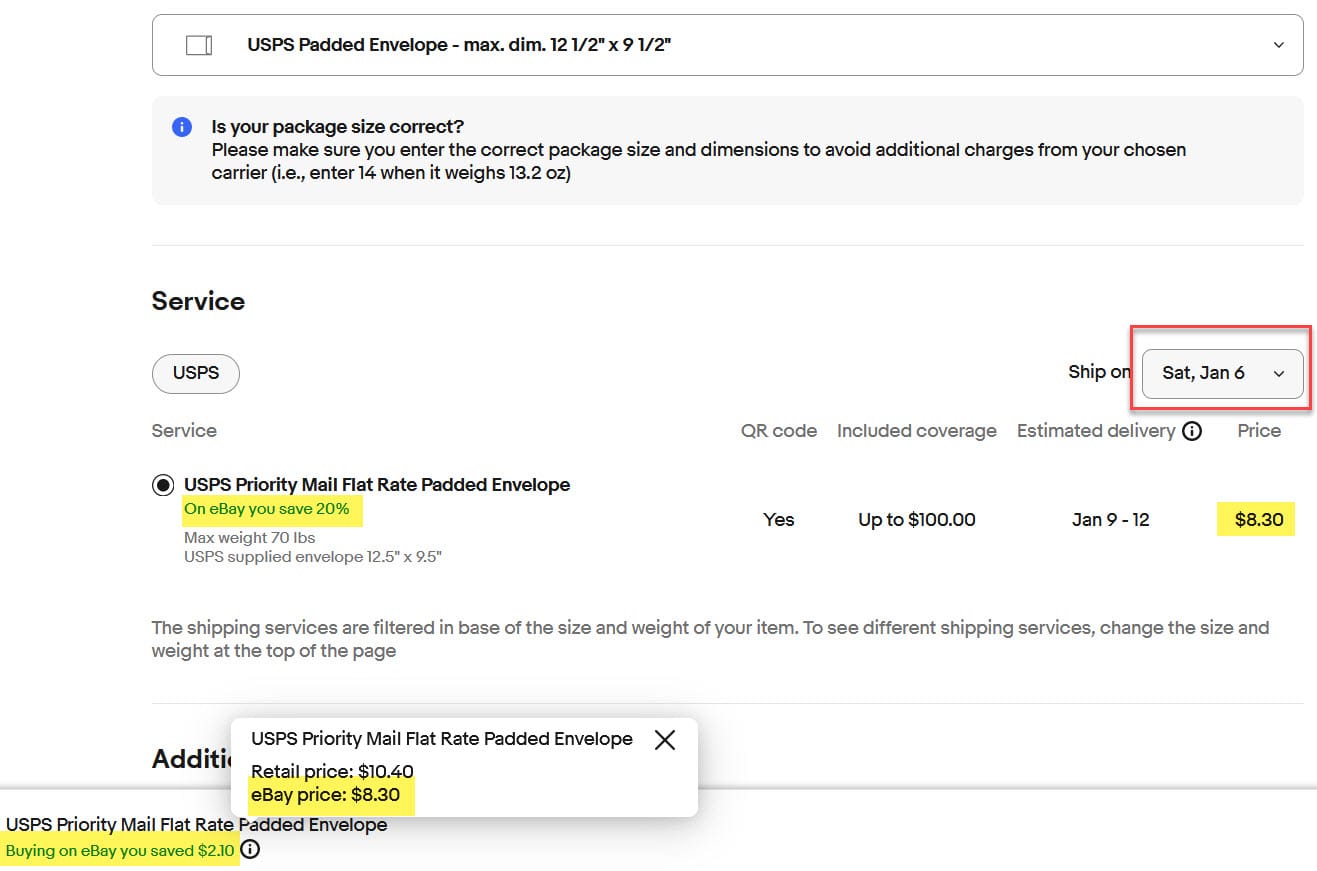
Task: Click 'eBay price: $8.30' in popup
Action: (x=326, y=796)
